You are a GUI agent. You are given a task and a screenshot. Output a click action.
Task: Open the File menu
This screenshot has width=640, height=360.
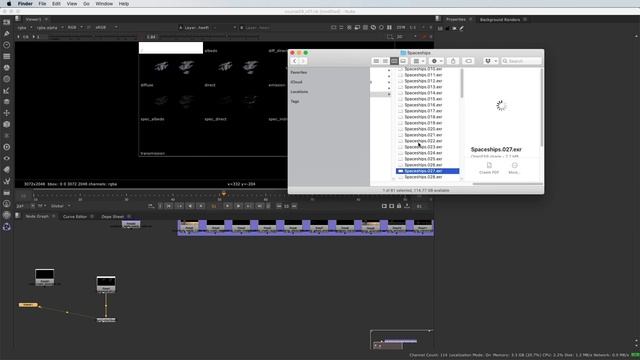42,4
